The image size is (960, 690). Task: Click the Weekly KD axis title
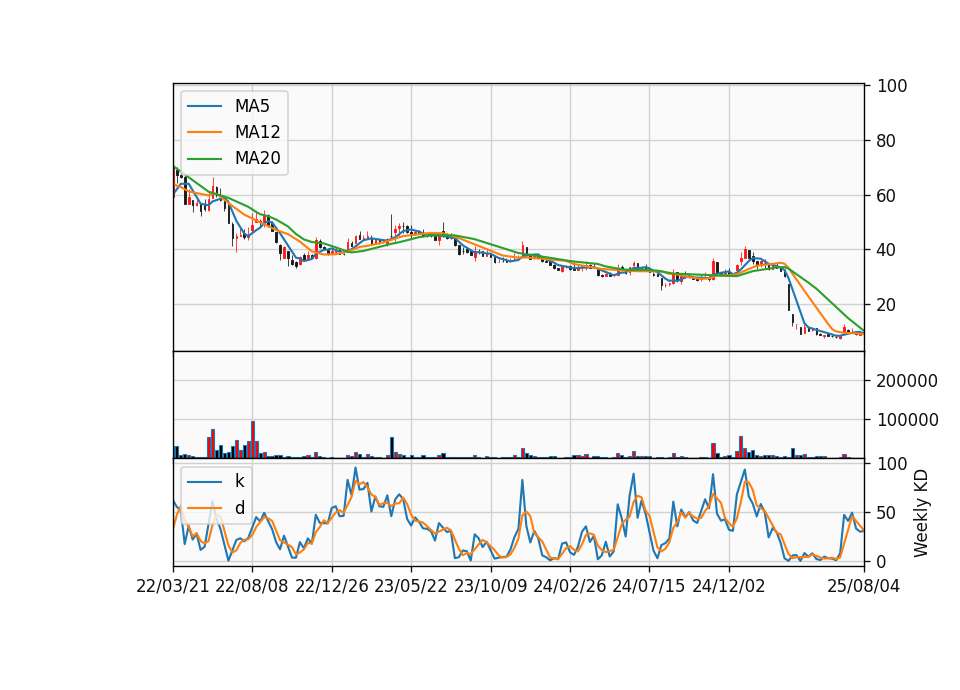[920, 513]
